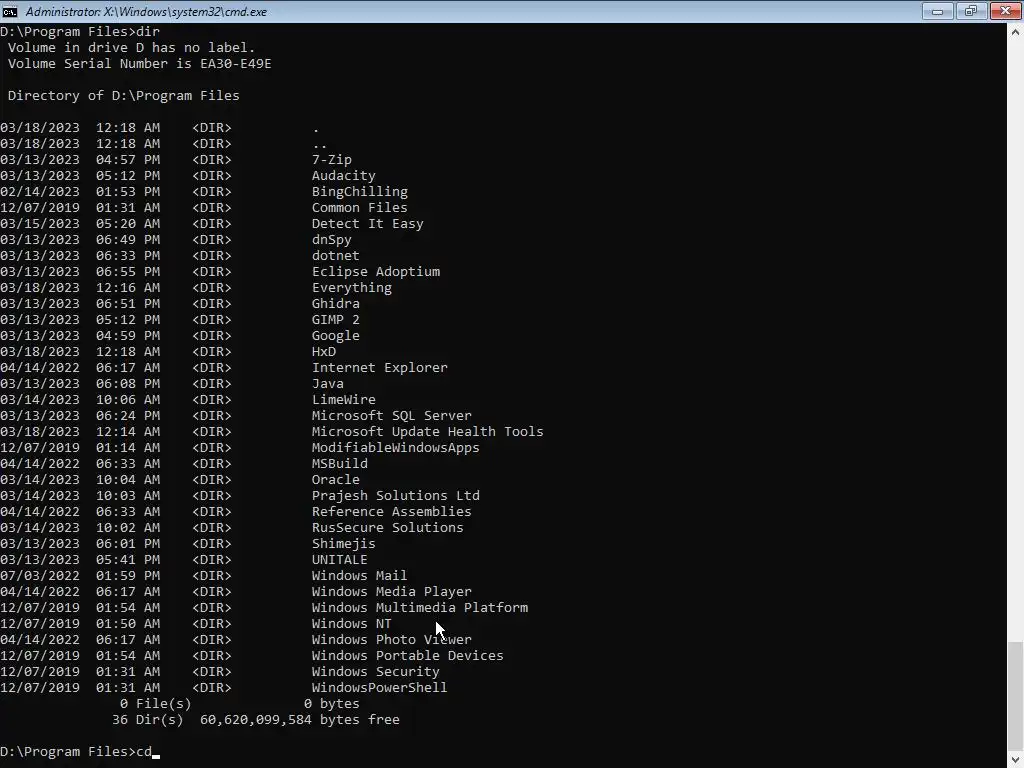
Task: Select the BingChilling folder name
Action: pyautogui.click(x=360, y=191)
